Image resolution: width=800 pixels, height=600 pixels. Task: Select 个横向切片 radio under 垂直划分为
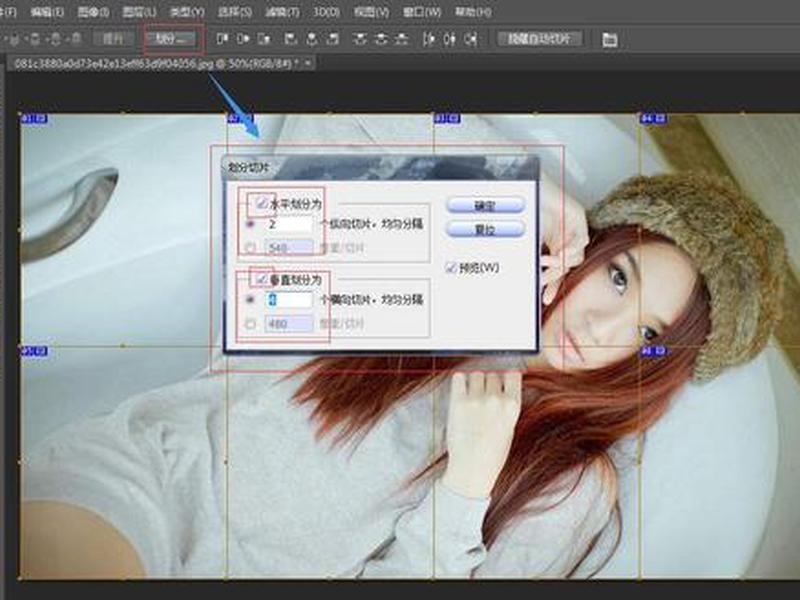[x=250, y=299]
